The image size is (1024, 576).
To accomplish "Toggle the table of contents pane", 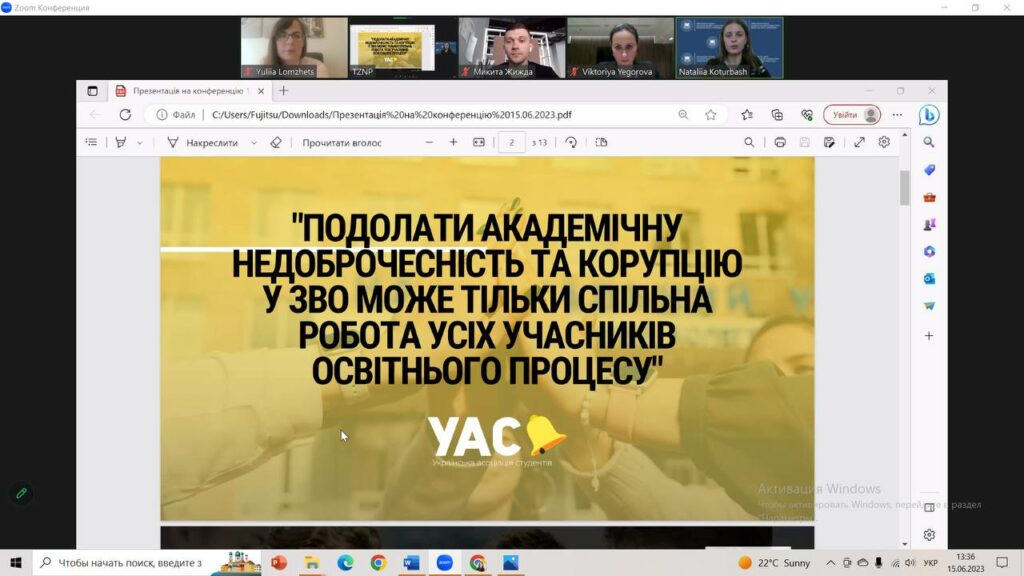I will coord(92,142).
